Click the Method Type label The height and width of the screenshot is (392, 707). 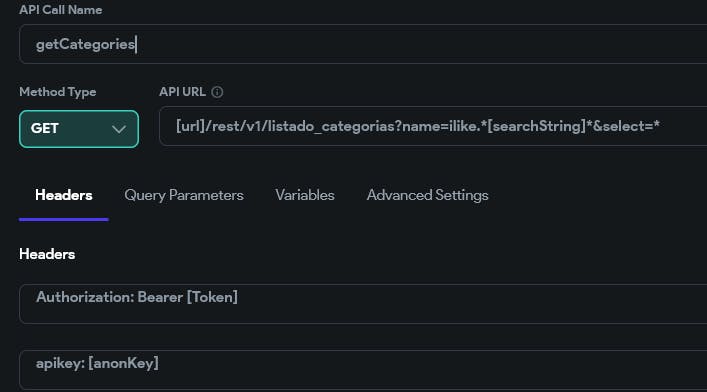coord(58,92)
